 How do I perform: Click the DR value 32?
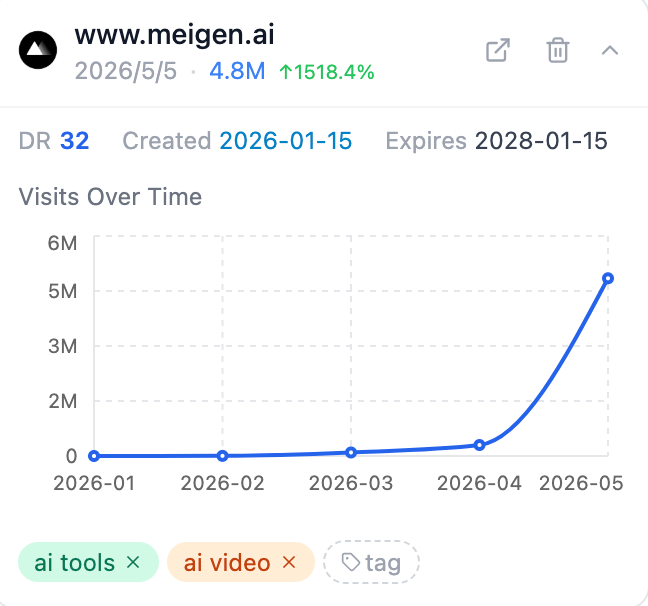[74, 141]
